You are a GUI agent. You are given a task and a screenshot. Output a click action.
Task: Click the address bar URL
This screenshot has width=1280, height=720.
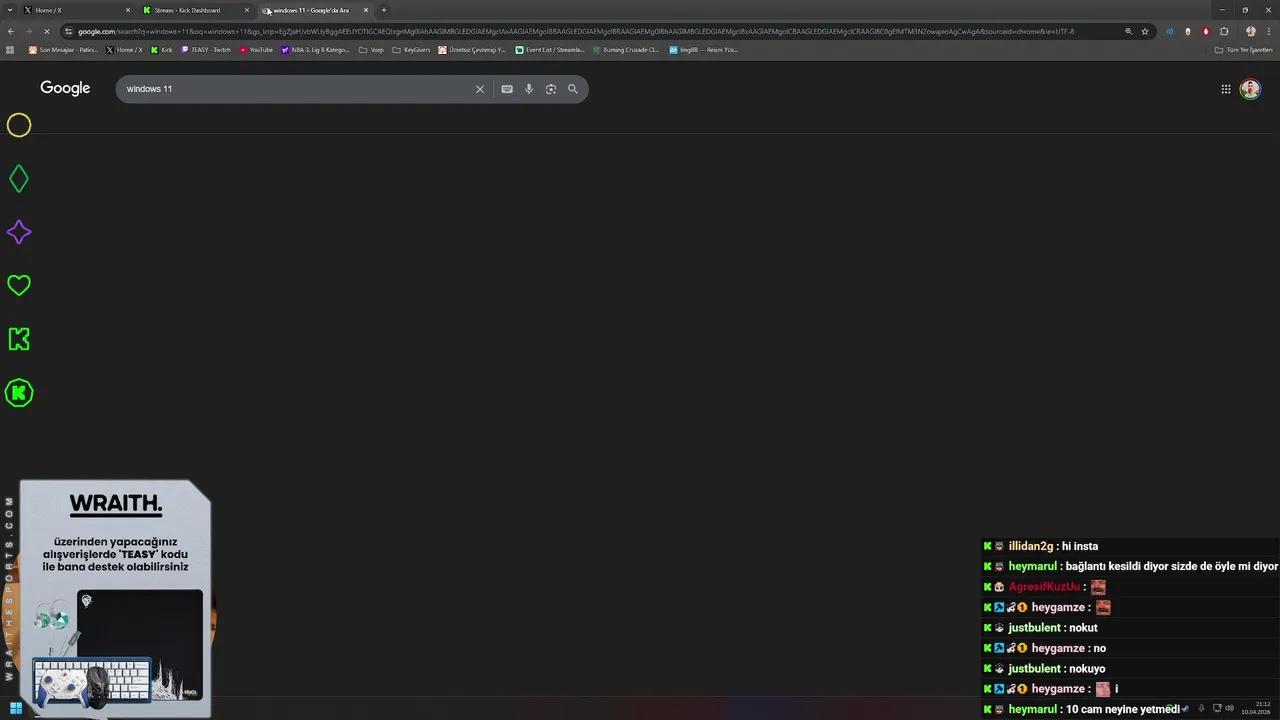click(x=576, y=31)
